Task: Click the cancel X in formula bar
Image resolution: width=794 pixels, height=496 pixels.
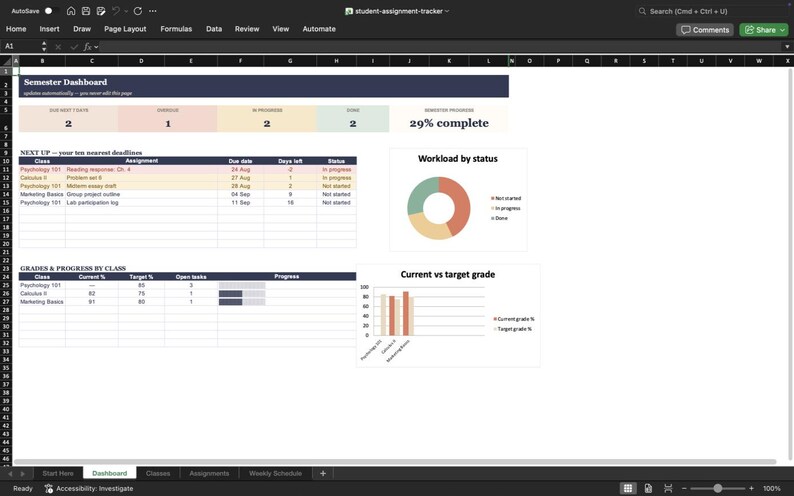Action: (58, 47)
